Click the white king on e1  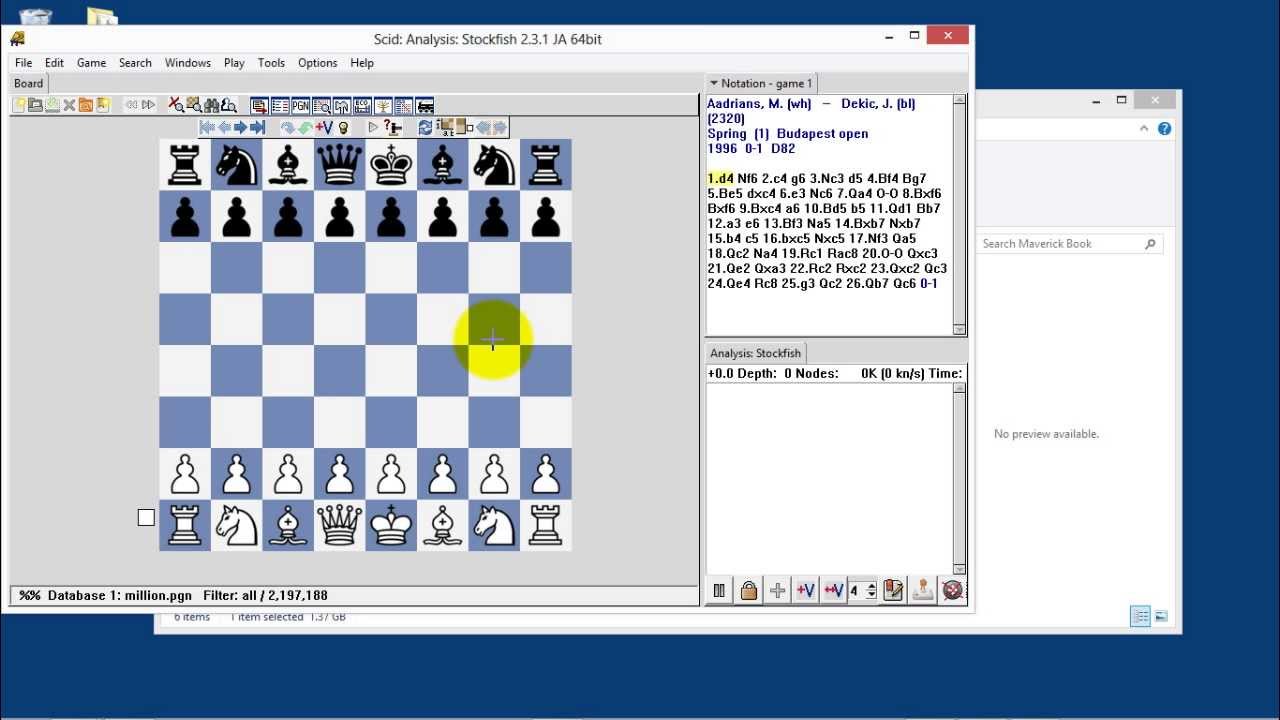point(391,525)
